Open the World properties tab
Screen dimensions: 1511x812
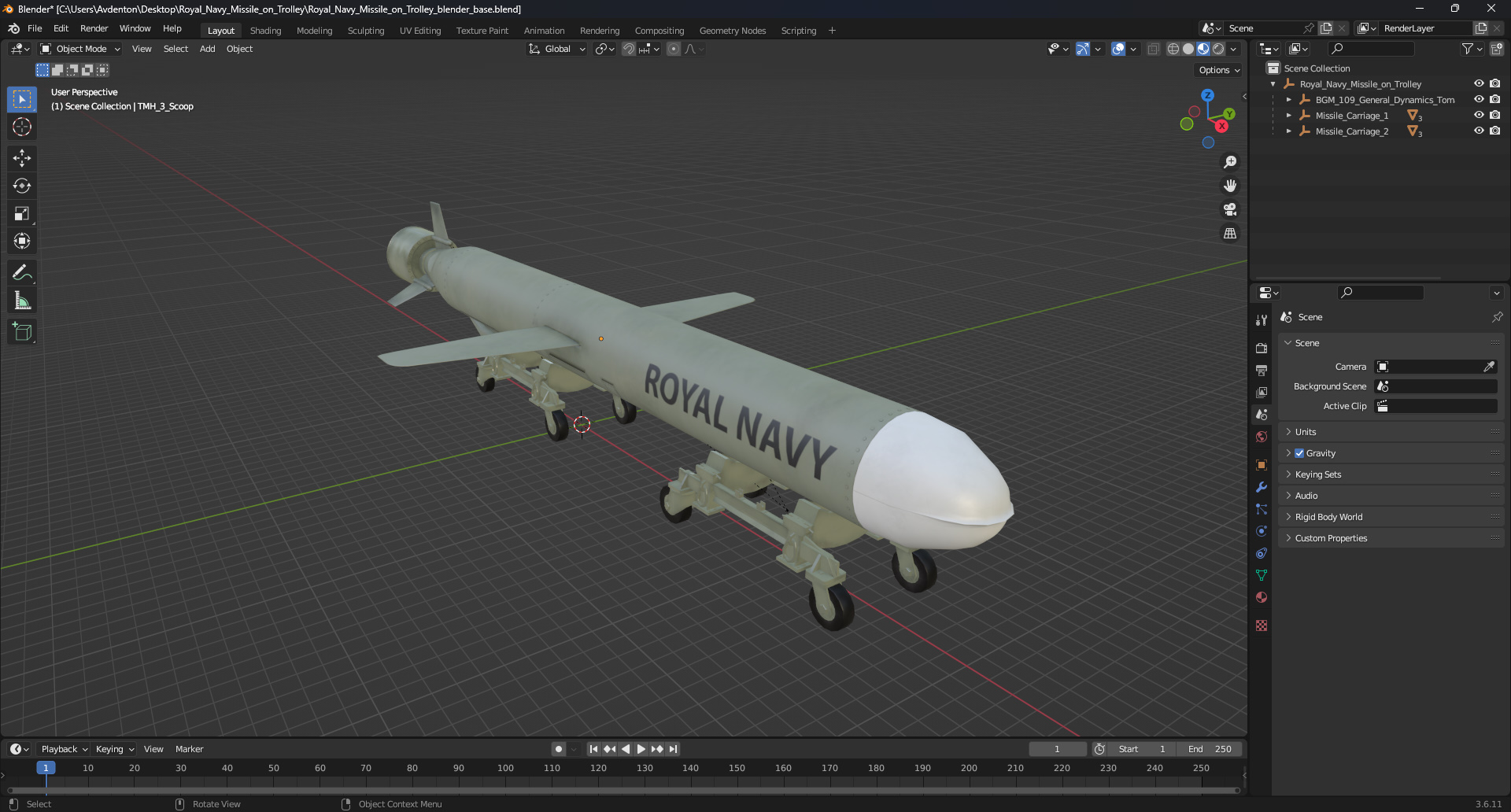click(x=1262, y=437)
